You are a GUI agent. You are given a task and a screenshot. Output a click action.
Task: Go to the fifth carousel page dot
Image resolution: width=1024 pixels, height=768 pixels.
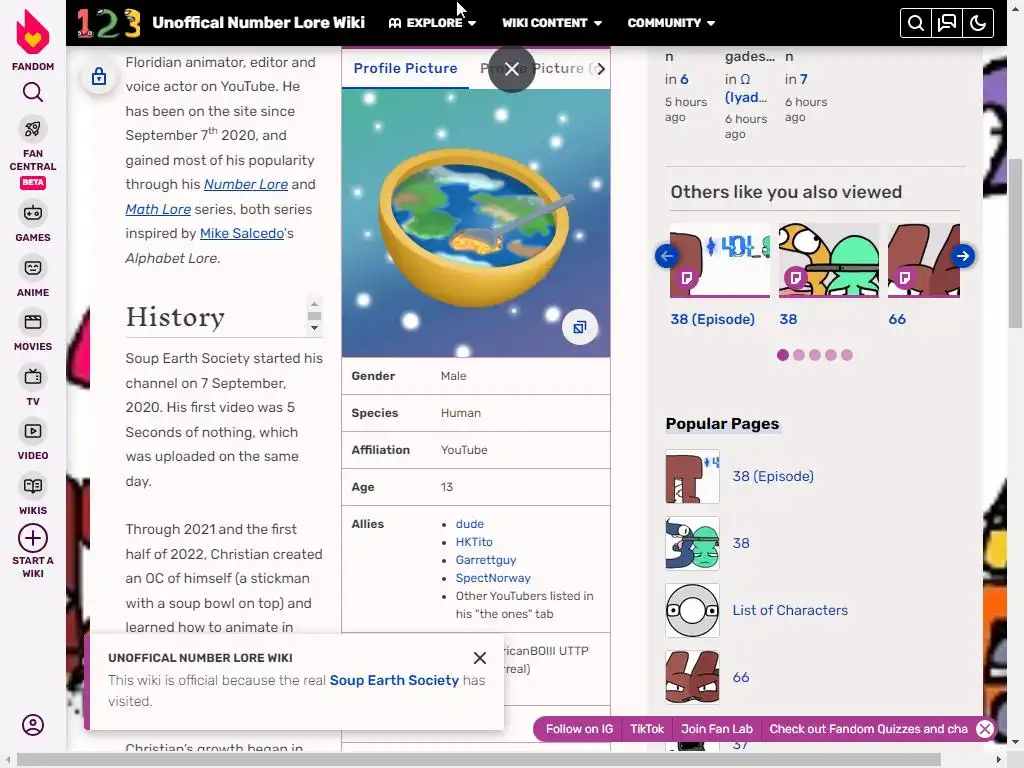click(847, 355)
